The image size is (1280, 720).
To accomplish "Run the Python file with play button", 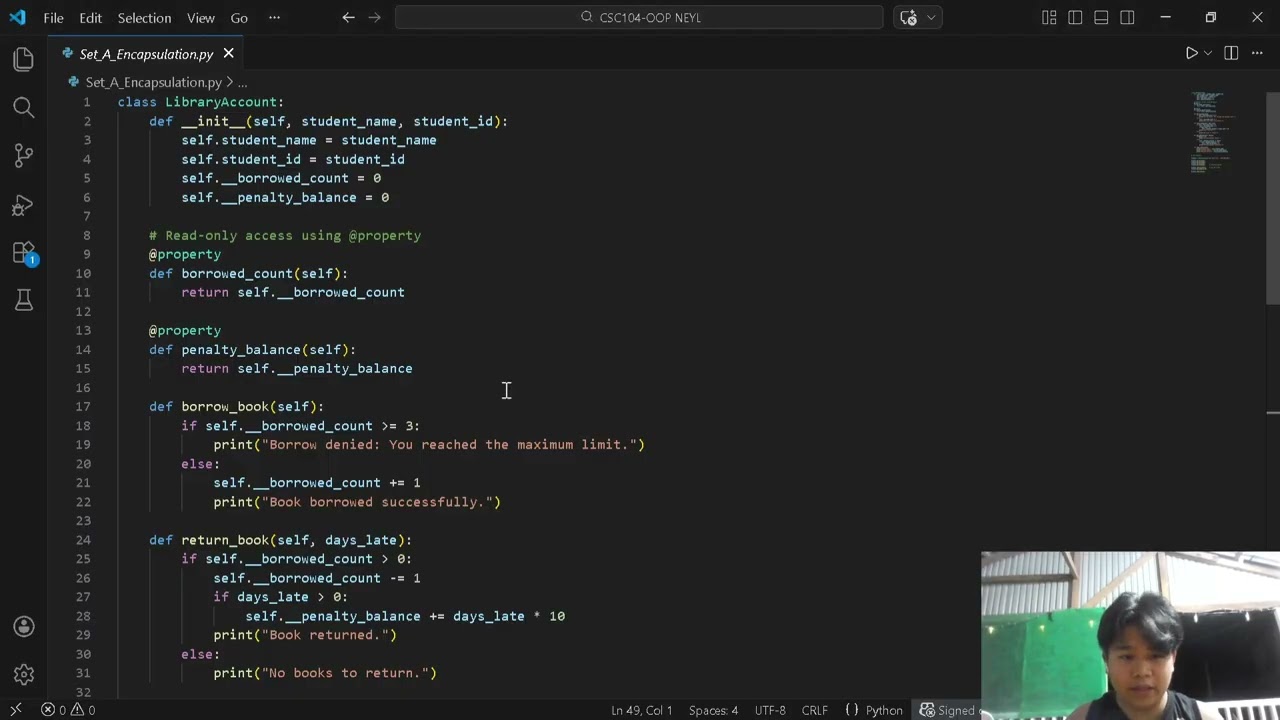I will 1191,53.
